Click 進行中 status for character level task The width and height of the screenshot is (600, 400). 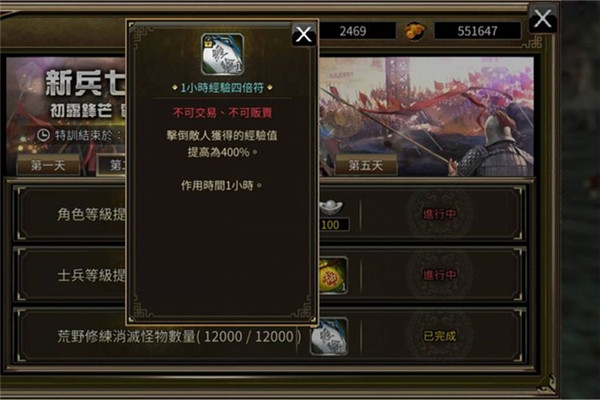440,214
